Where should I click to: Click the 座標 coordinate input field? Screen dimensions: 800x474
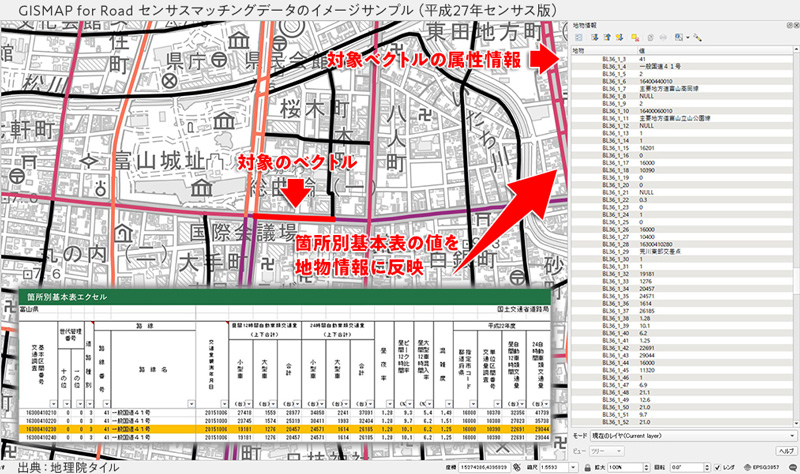click(x=485, y=467)
